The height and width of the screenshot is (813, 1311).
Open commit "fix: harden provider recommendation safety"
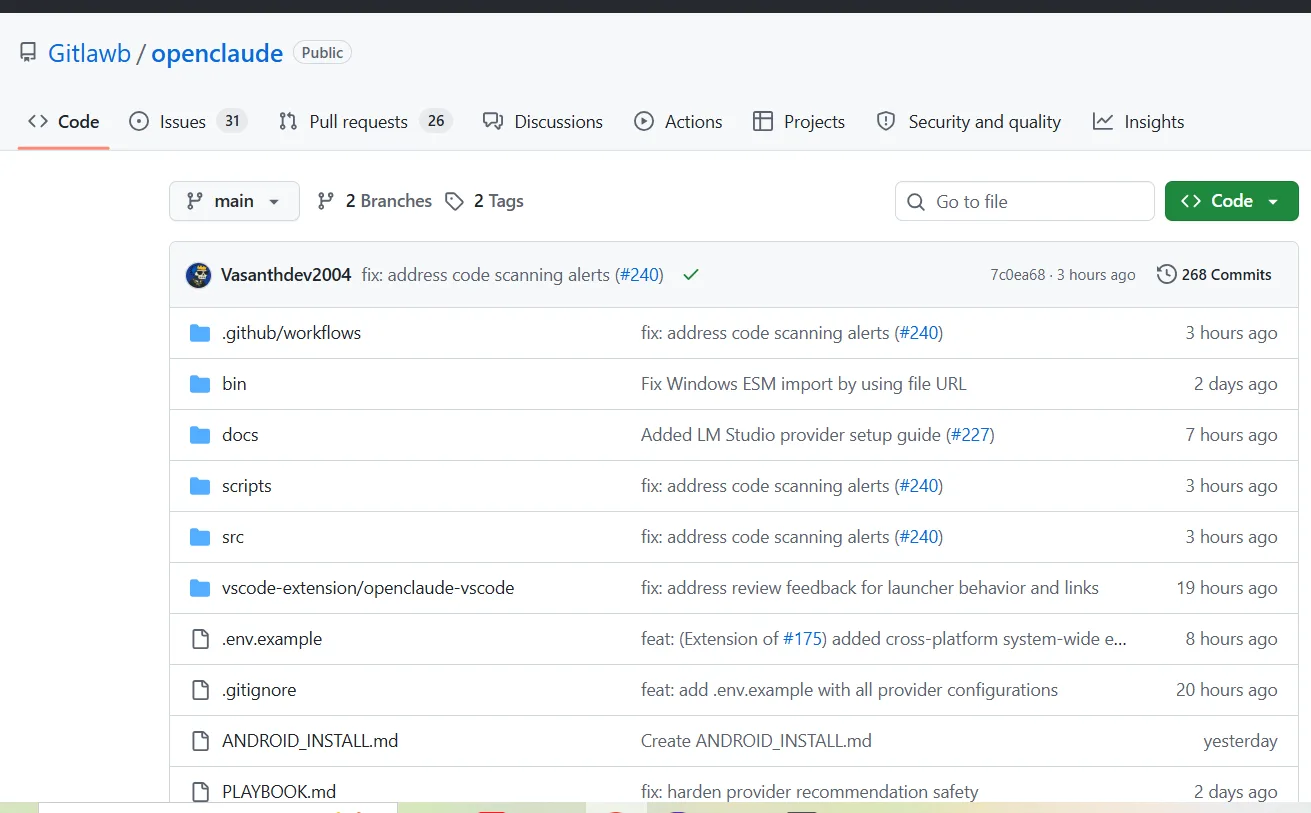(810, 792)
